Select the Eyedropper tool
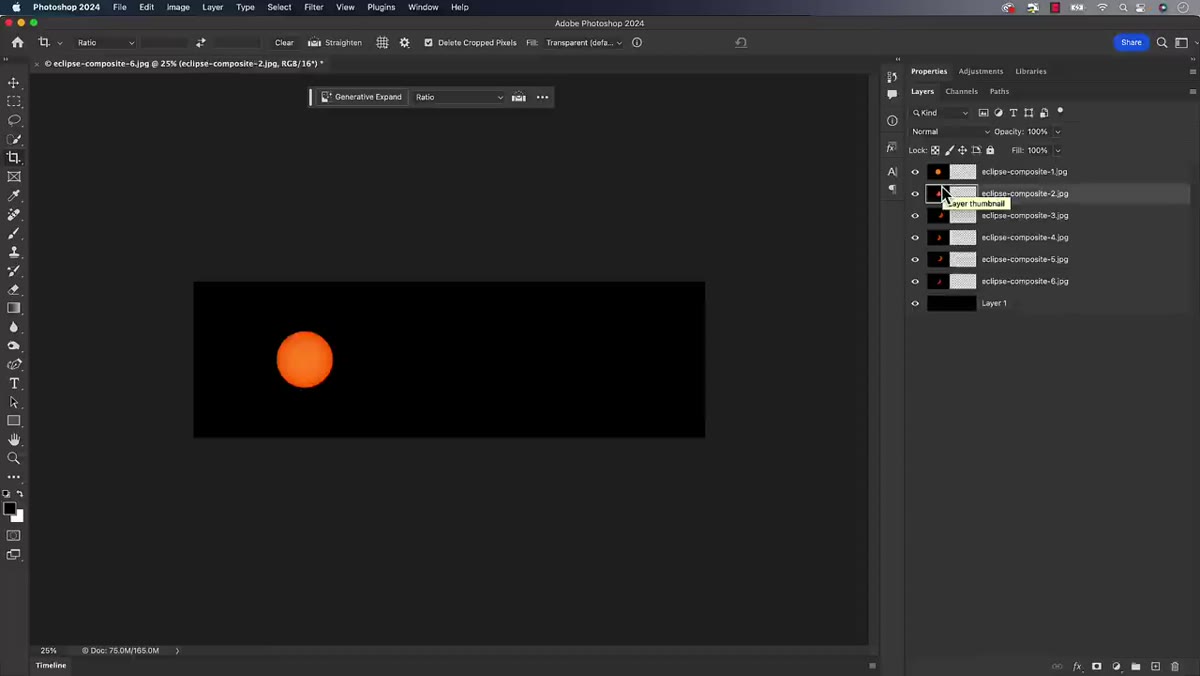The image size is (1200, 676). click(14, 196)
